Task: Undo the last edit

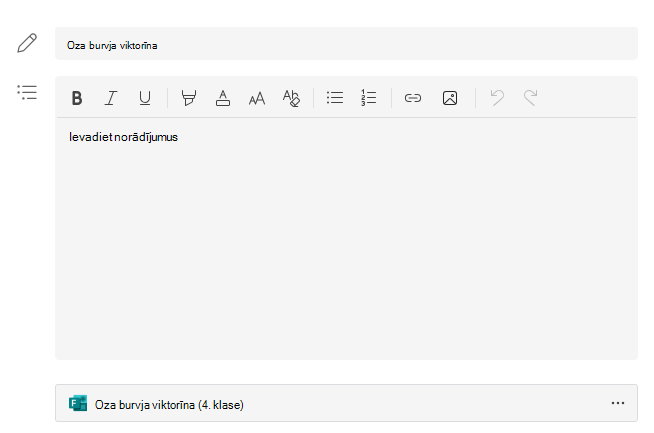Action: [497, 98]
